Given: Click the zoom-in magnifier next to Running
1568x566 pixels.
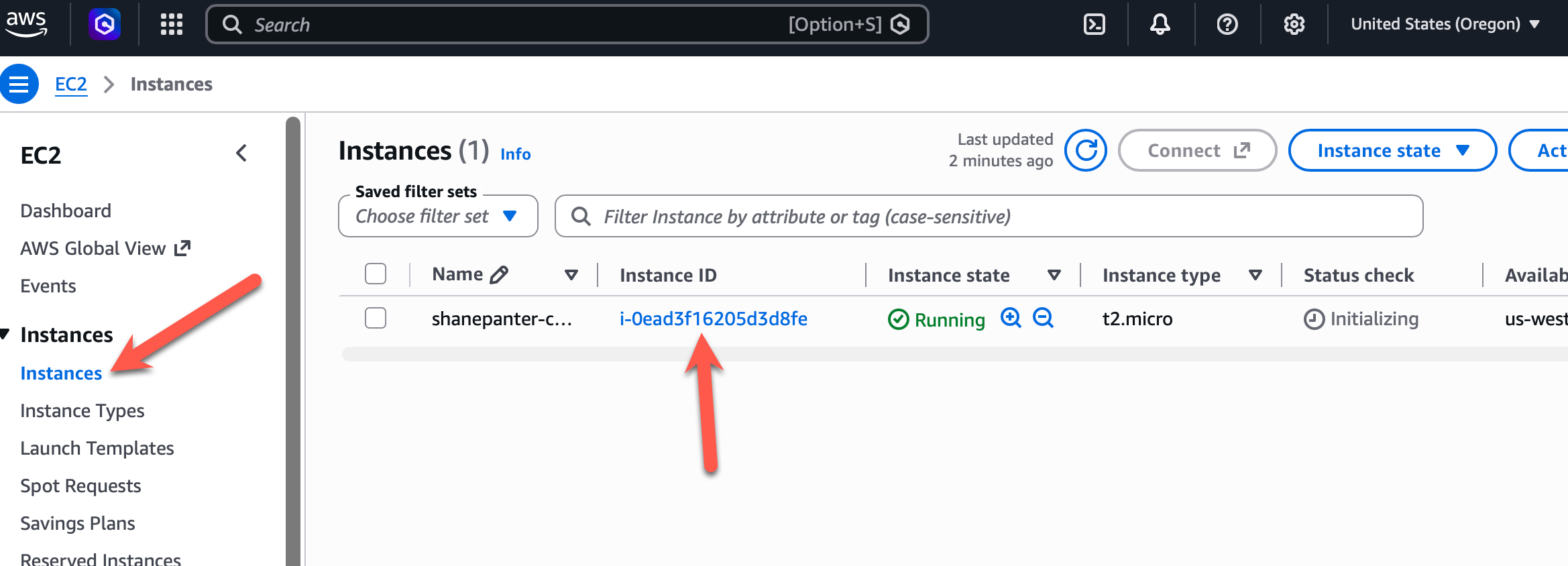Looking at the screenshot, I should pyautogui.click(x=1011, y=318).
